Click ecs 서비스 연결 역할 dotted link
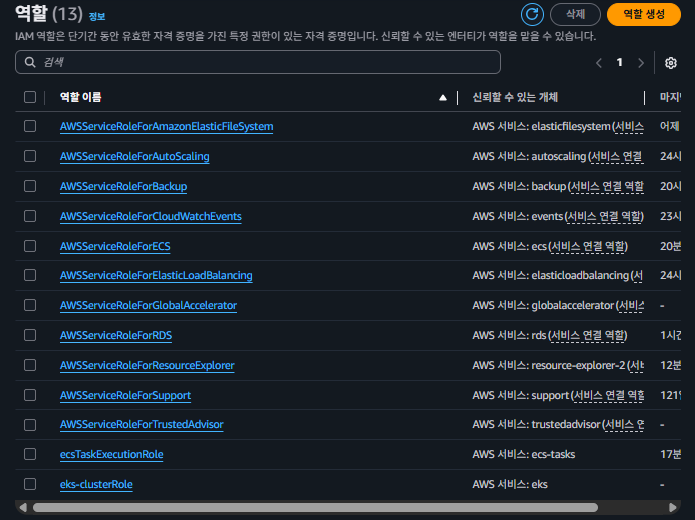Screen dimensions: 695x520 [x=588, y=246]
